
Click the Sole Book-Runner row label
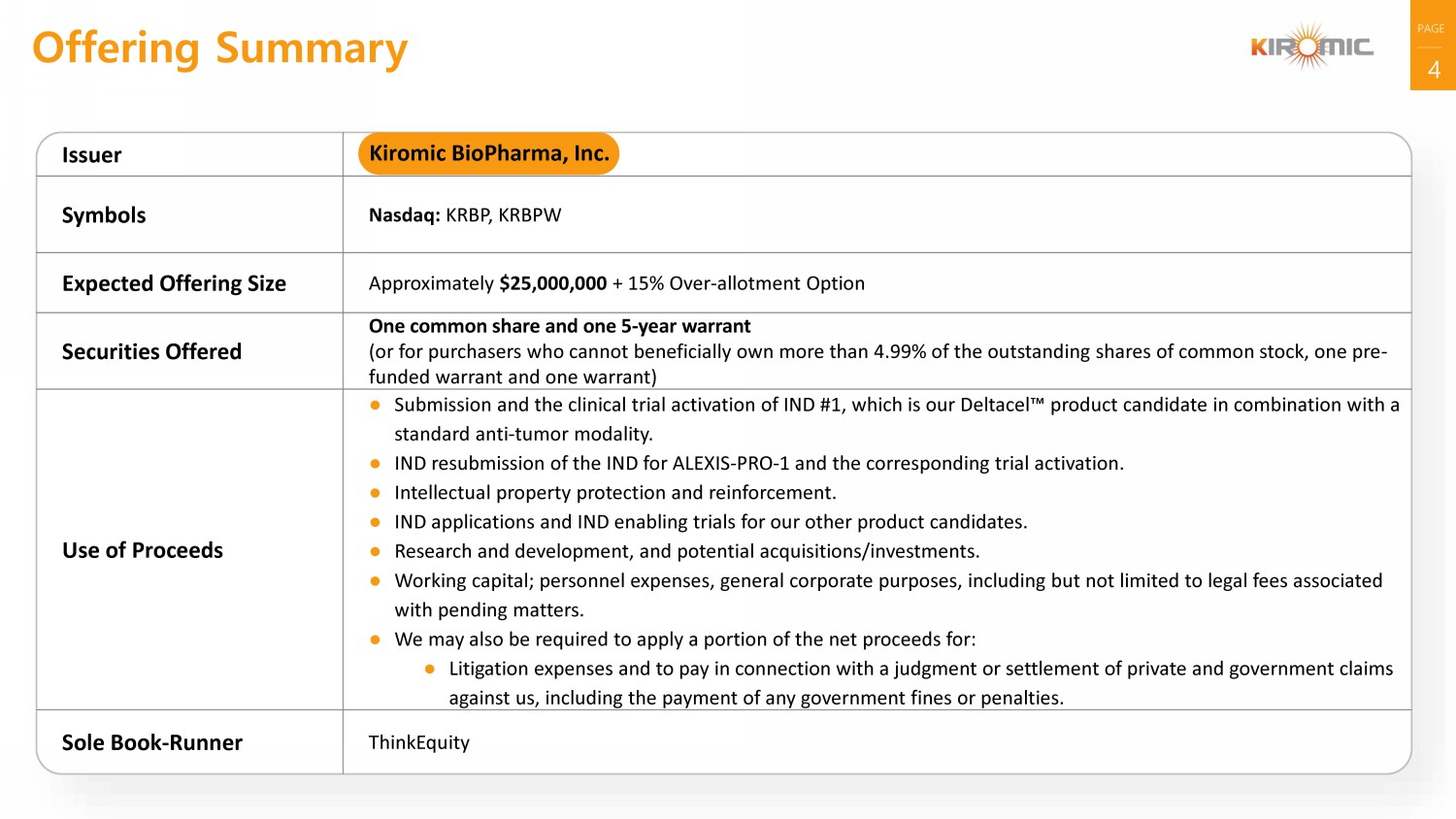(151, 742)
